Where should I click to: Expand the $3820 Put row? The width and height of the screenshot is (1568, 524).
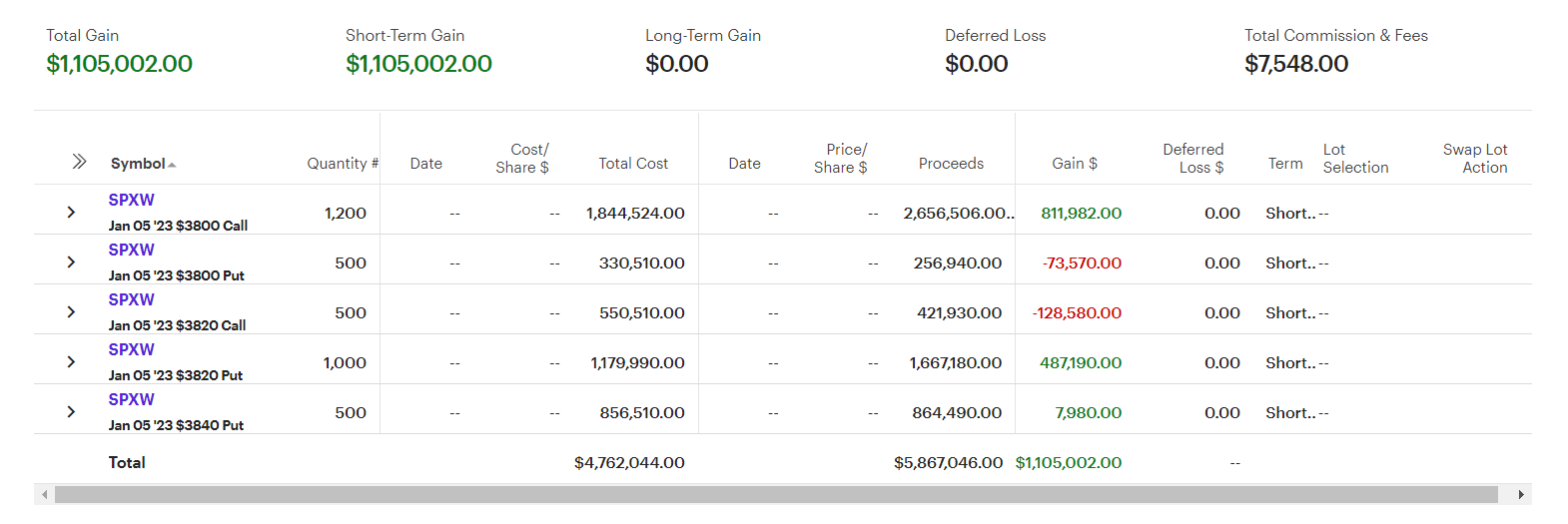[71, 362]
